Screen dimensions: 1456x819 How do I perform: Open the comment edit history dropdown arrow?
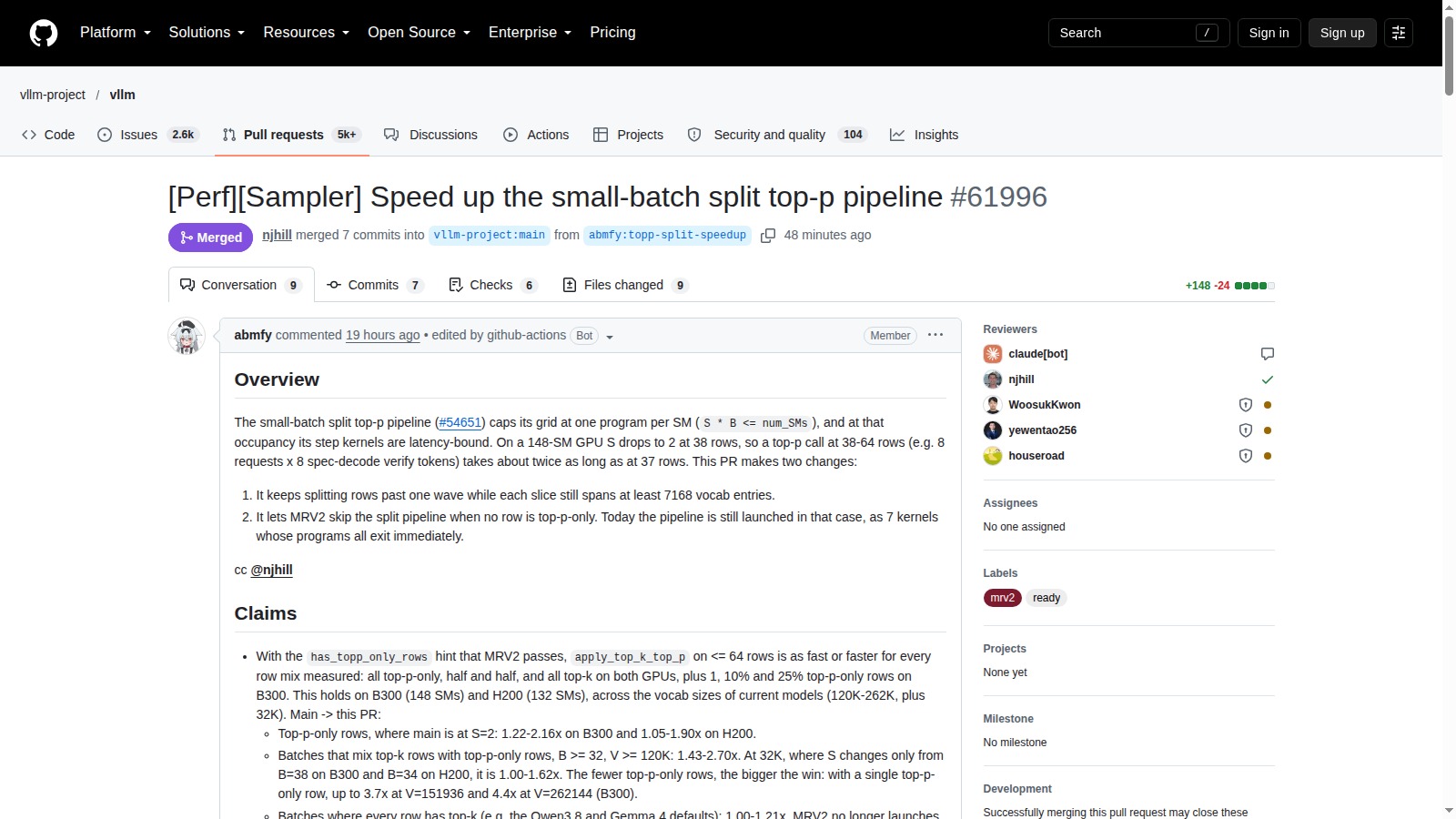[x=610, y=337]
